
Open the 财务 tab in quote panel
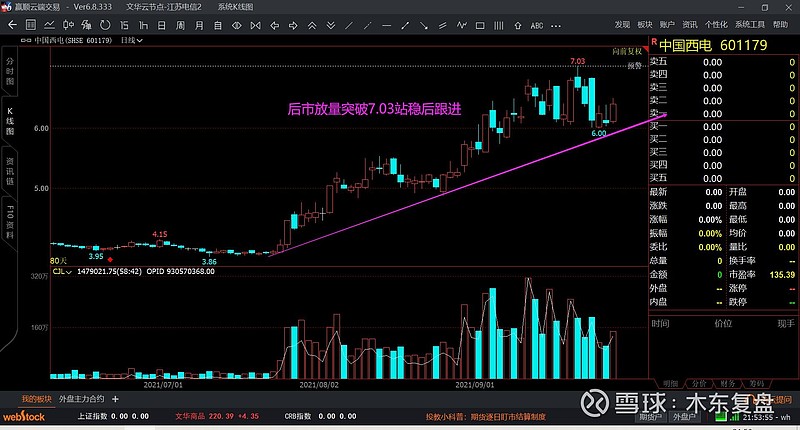coord(728,383)
